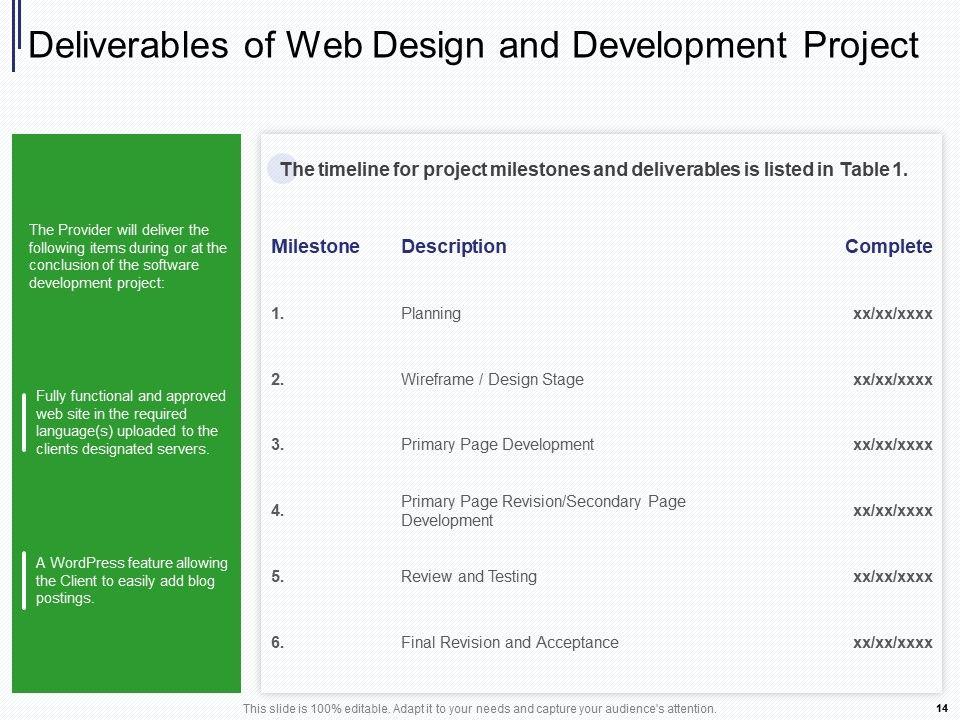Image resolution: width=960 pixels, height=720 pixels.
Task: Click the table caption about Table 1 timeline
Action: coord(594,170)
